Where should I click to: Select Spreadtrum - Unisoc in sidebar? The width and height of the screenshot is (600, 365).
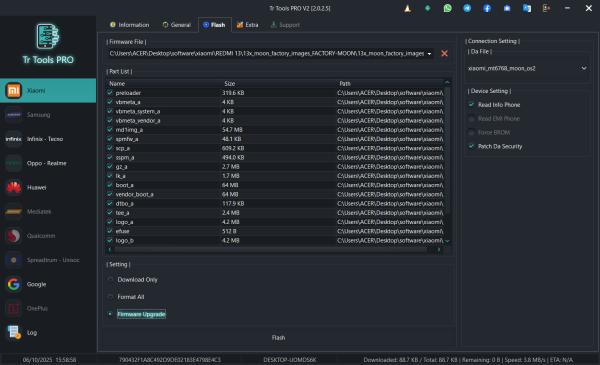(x=48, y=260)
